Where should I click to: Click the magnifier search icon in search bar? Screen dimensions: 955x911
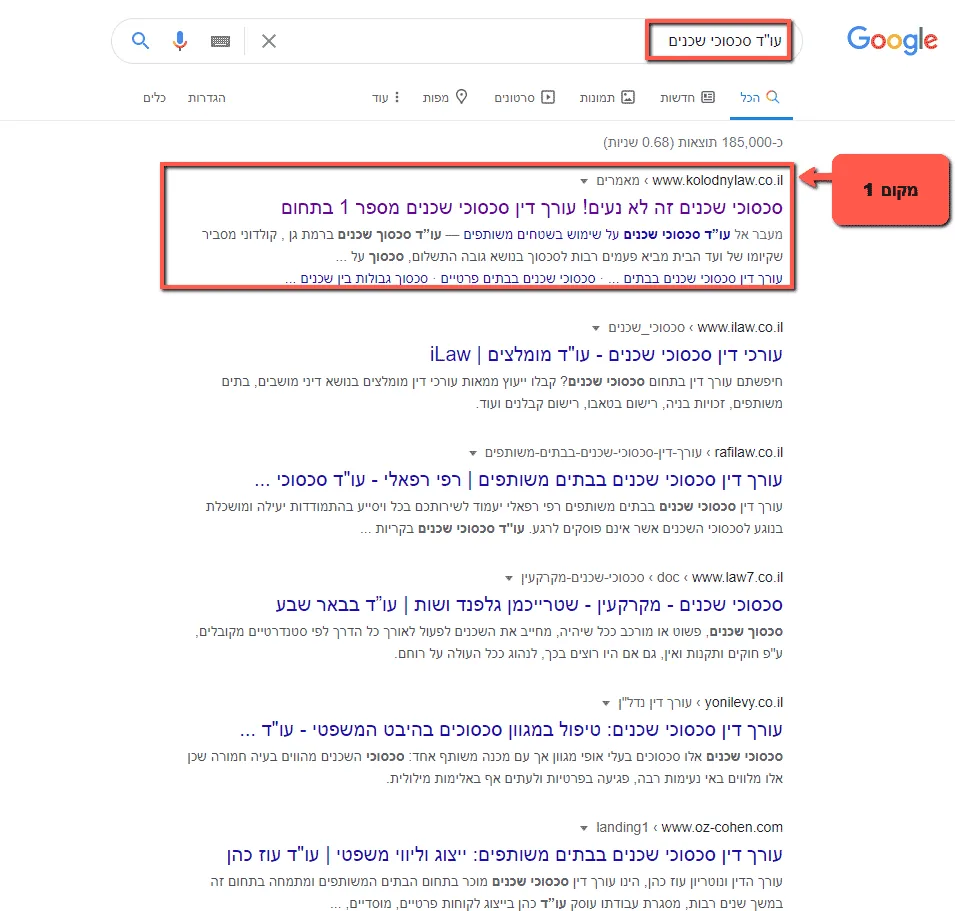coord(140,41)
